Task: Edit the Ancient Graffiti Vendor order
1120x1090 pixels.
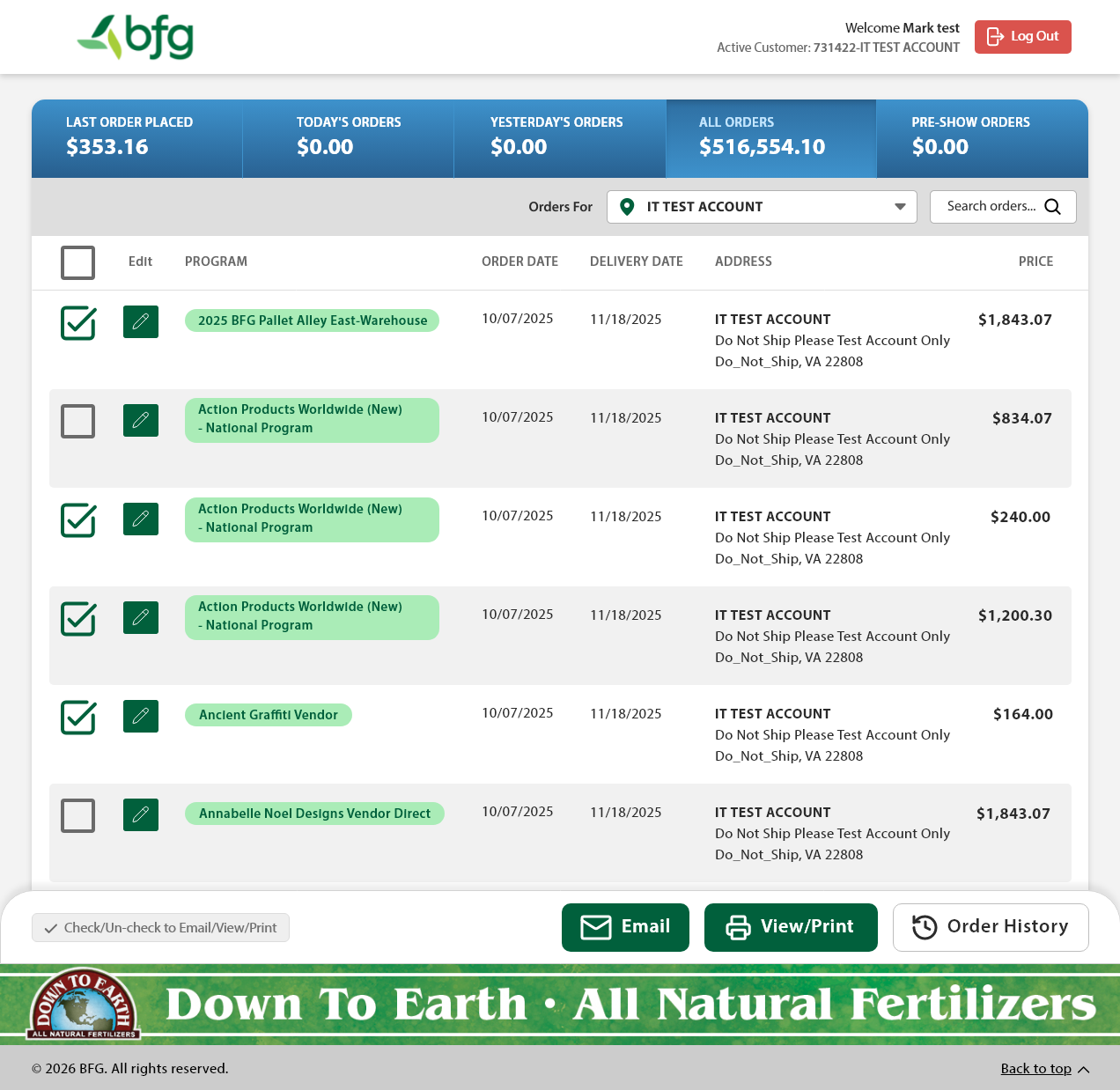Action: click(x=141, y=716)
